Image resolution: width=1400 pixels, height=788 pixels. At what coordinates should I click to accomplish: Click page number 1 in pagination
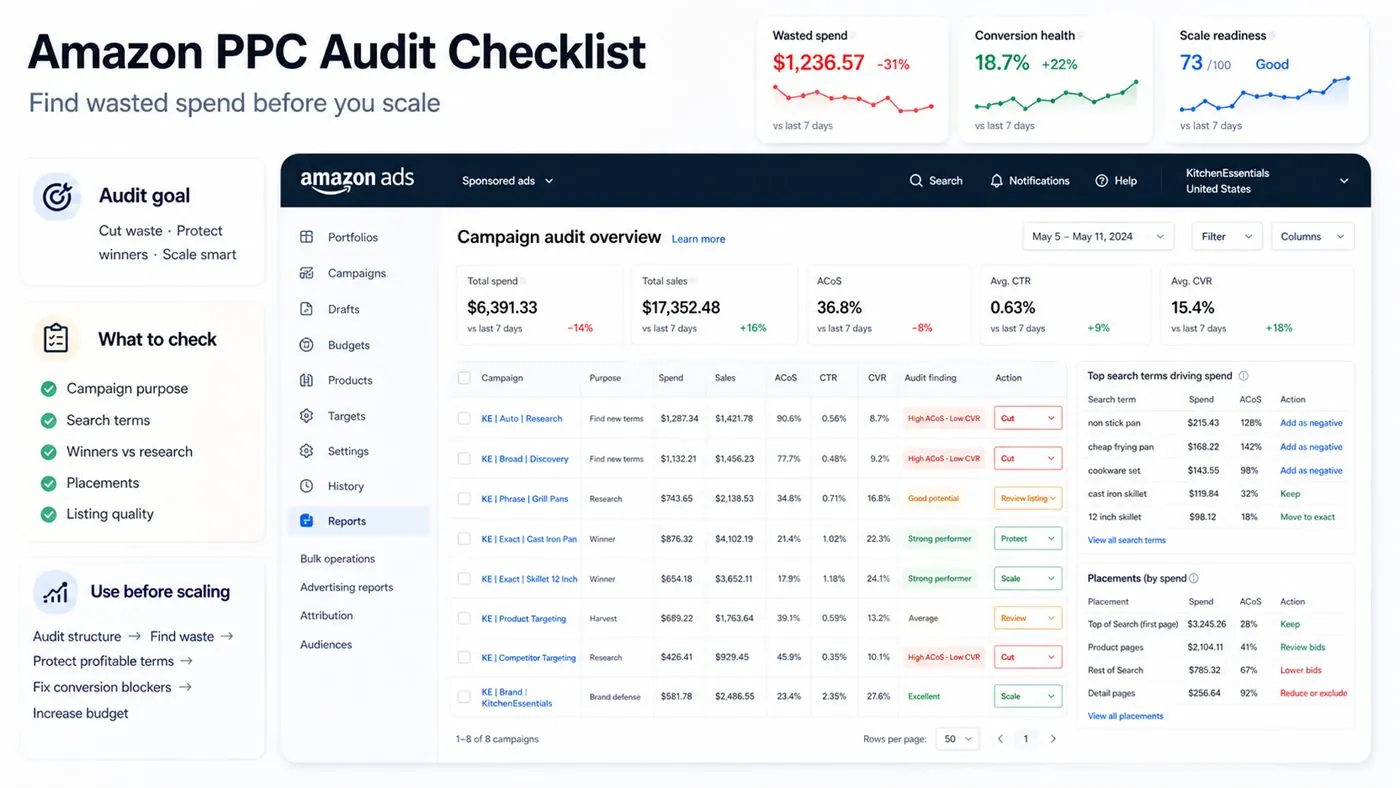tap(1026, 739)
